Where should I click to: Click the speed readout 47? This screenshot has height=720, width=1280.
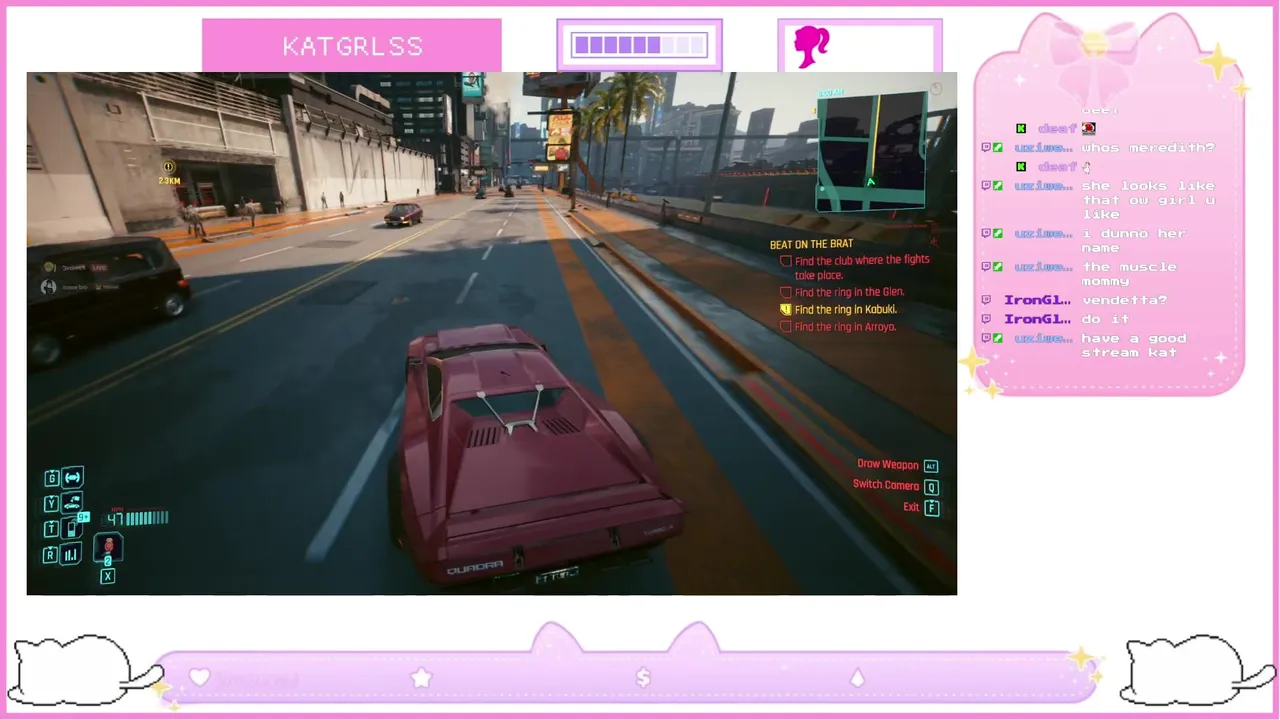pyautogui.click(x=115, y=518)
